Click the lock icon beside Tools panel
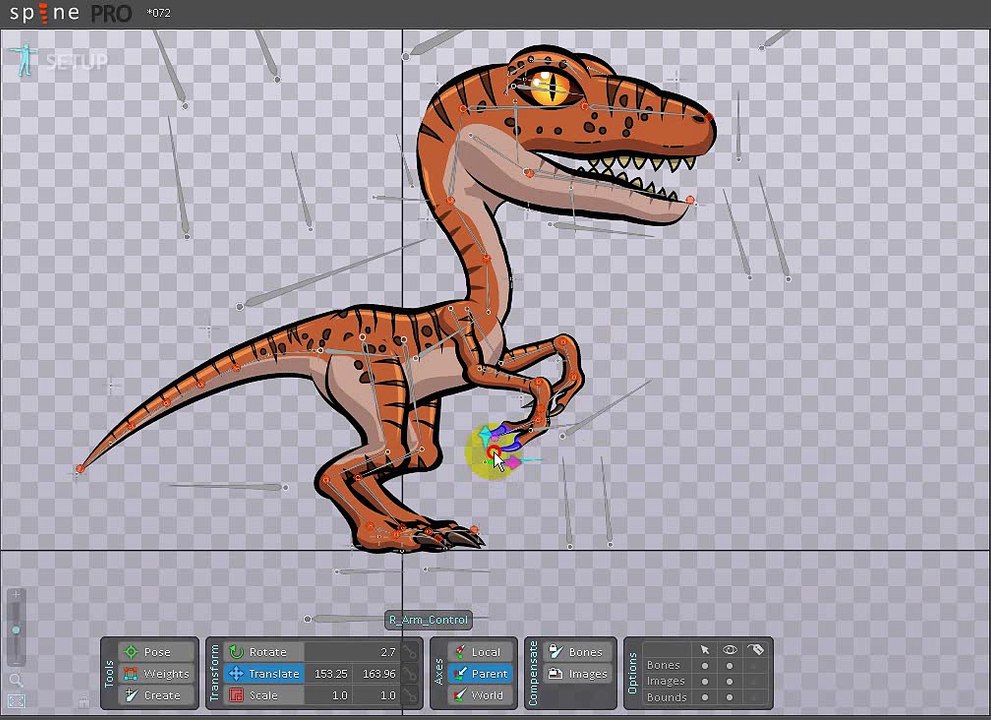Screen dimensions: 991x720 pyautogui.click(x=83, y=700)
